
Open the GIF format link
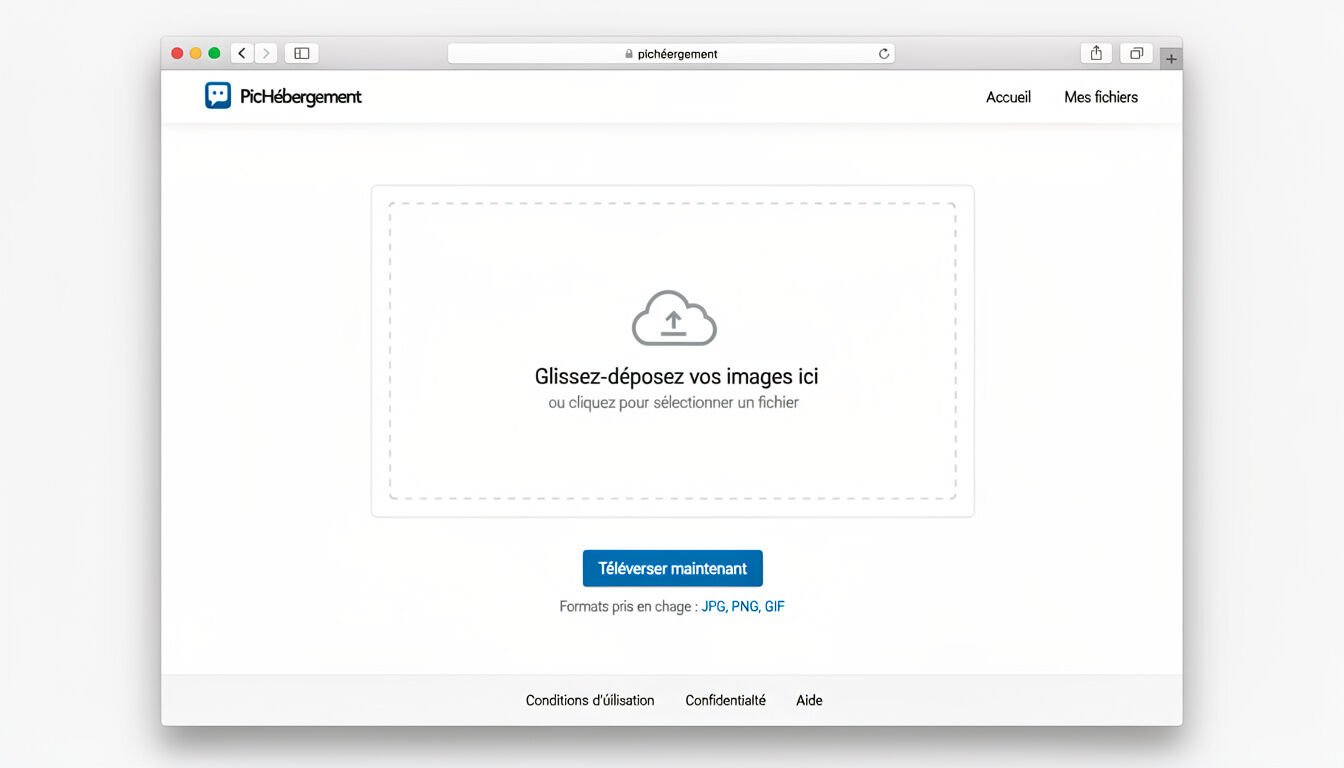[774, 606]
